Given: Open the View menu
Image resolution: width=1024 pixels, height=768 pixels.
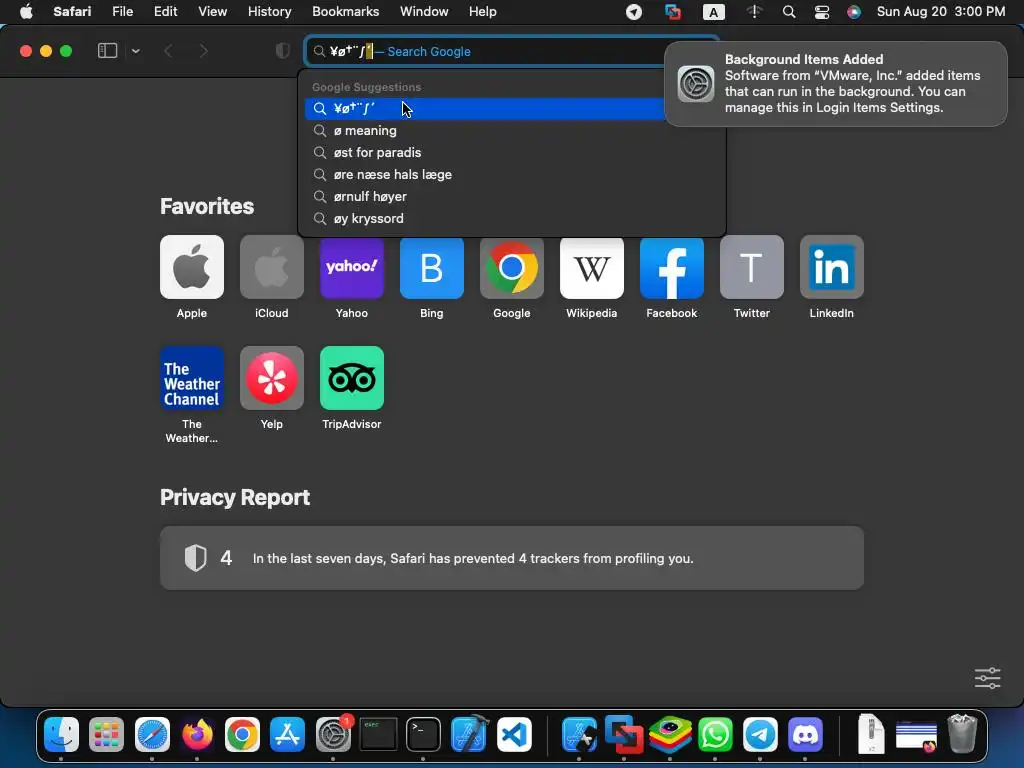Looking at the screenshot, I should pos(212,12).
